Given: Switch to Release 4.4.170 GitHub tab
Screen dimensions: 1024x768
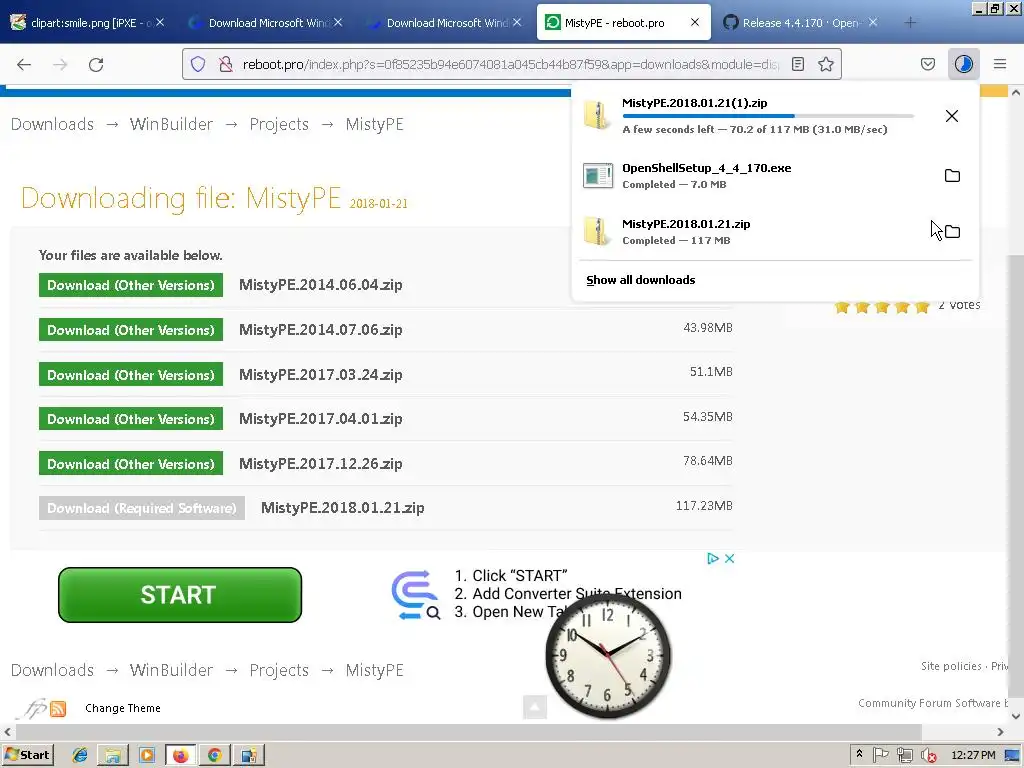Looking at the screenshot, I should (801, 23).
